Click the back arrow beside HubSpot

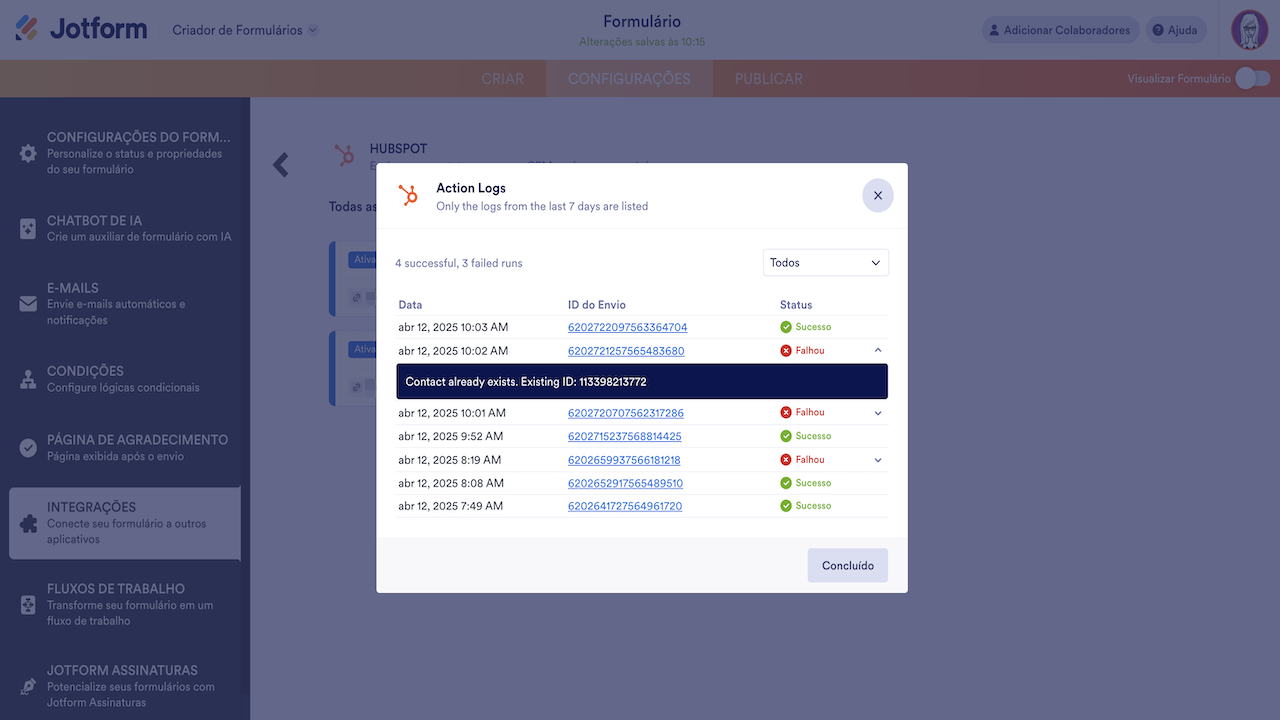[281, 165]
